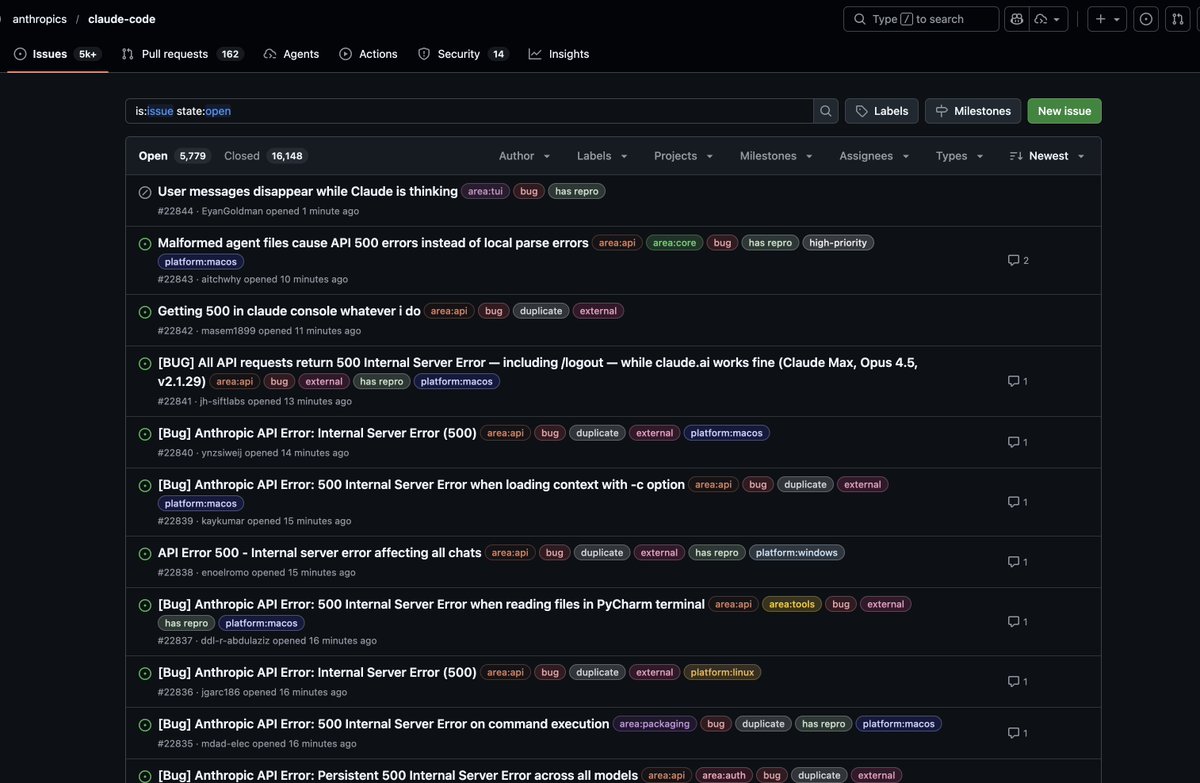Expand the Assignees filter dropdown
This screenshot has height=783, width=1200.
pos(875,156)
